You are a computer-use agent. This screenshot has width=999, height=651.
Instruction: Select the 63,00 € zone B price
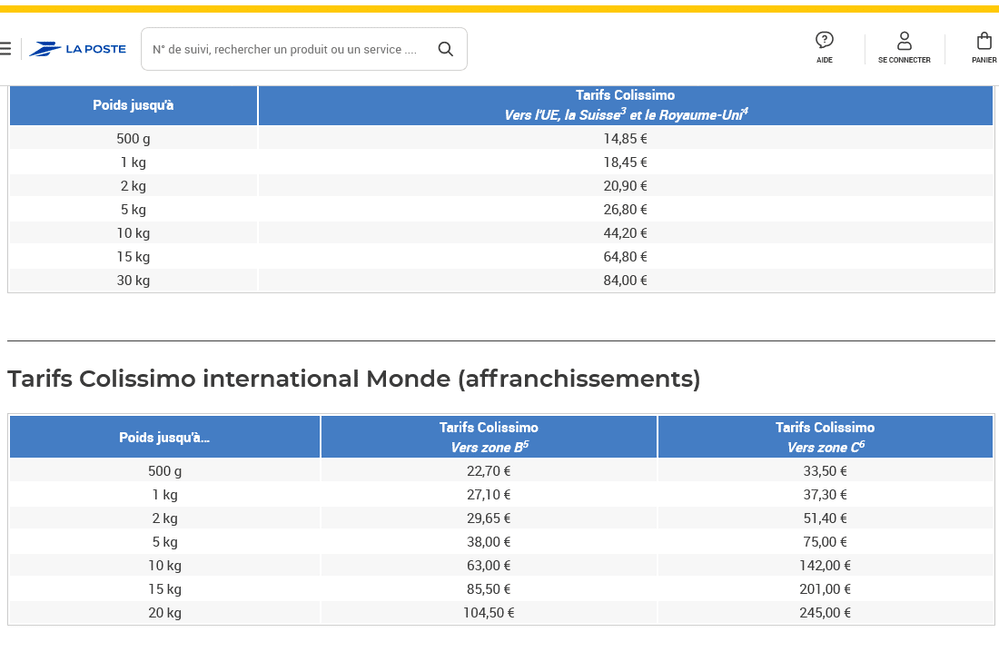[x=489, y=565]
